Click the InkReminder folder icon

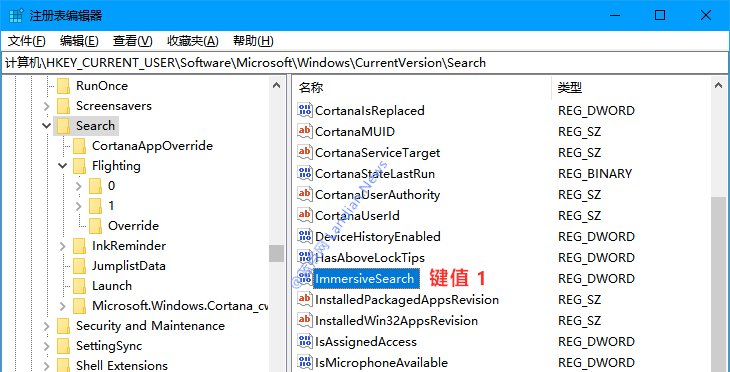coord(80,246)
